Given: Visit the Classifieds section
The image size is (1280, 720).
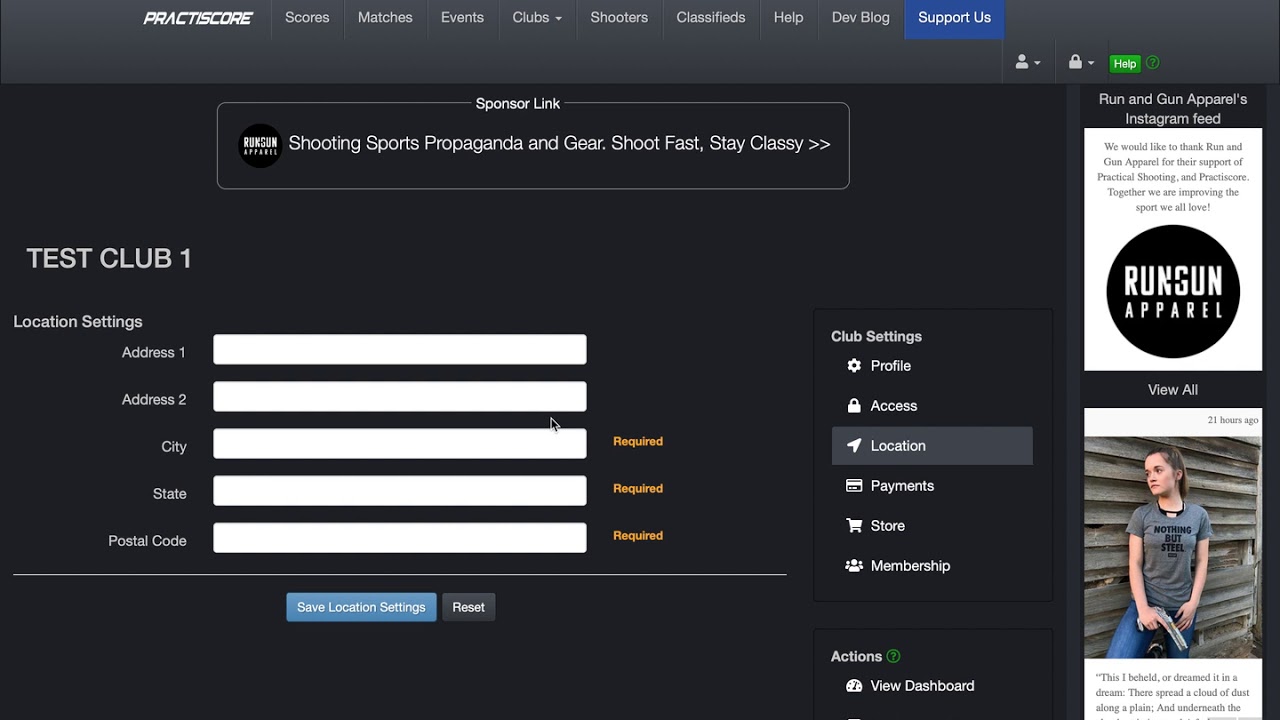Looking at the screenshot, I should point(711,18).
